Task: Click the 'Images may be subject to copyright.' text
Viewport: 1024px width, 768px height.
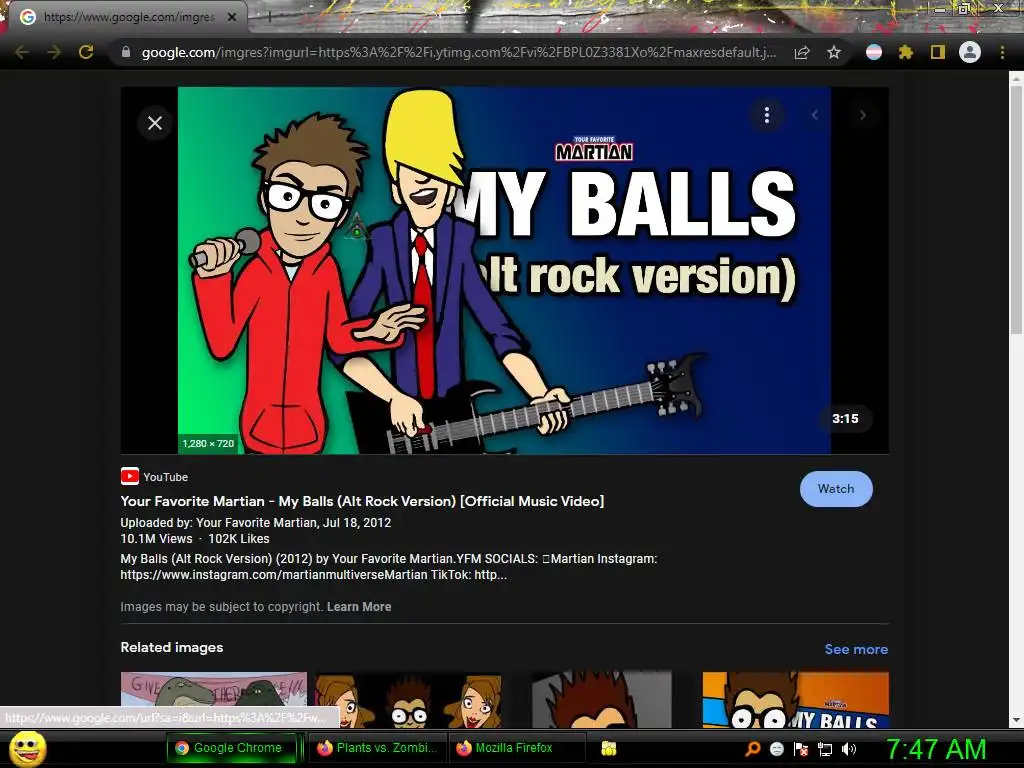Action: click(221, 607)
